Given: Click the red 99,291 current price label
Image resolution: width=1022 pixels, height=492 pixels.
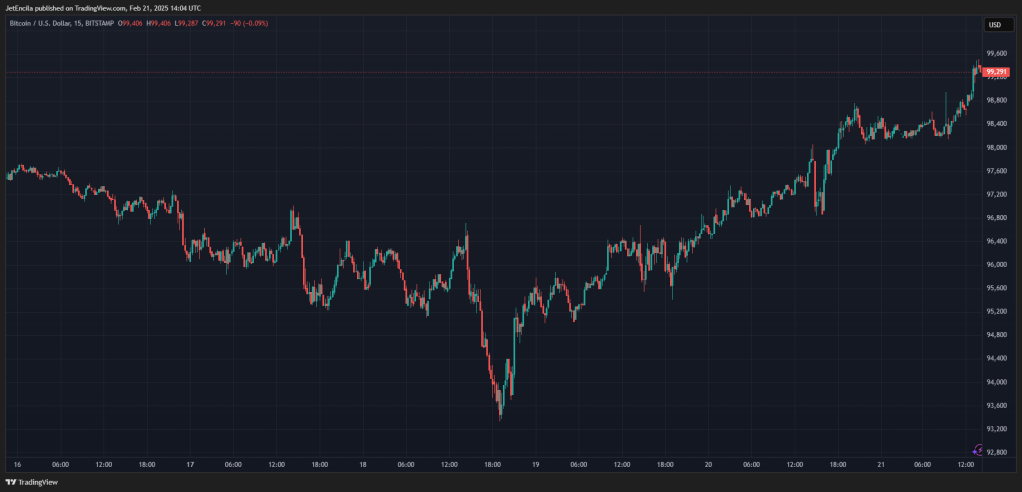Looking at the screenshot, I should click(x=997, y=72).
